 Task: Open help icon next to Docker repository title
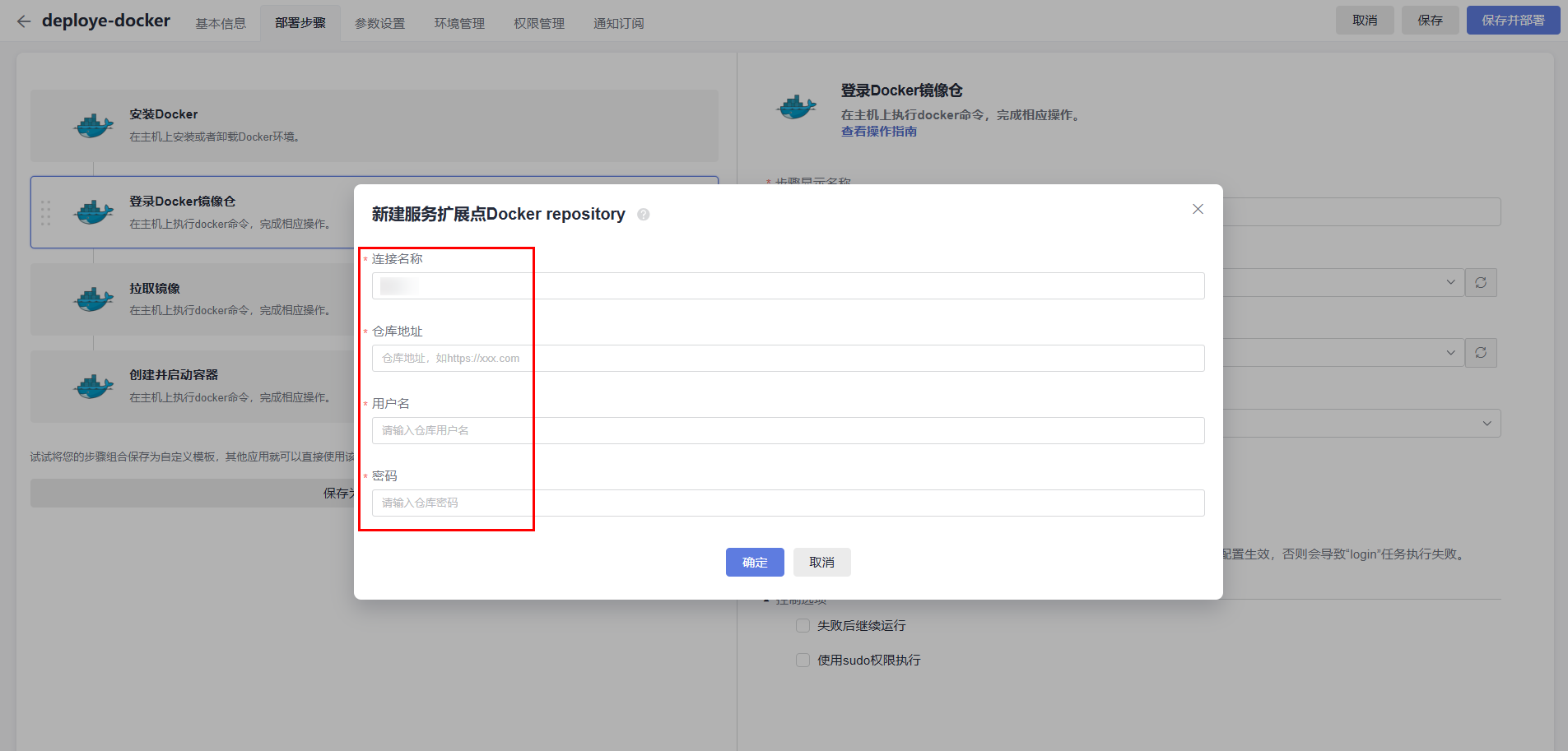coord(644,215)
